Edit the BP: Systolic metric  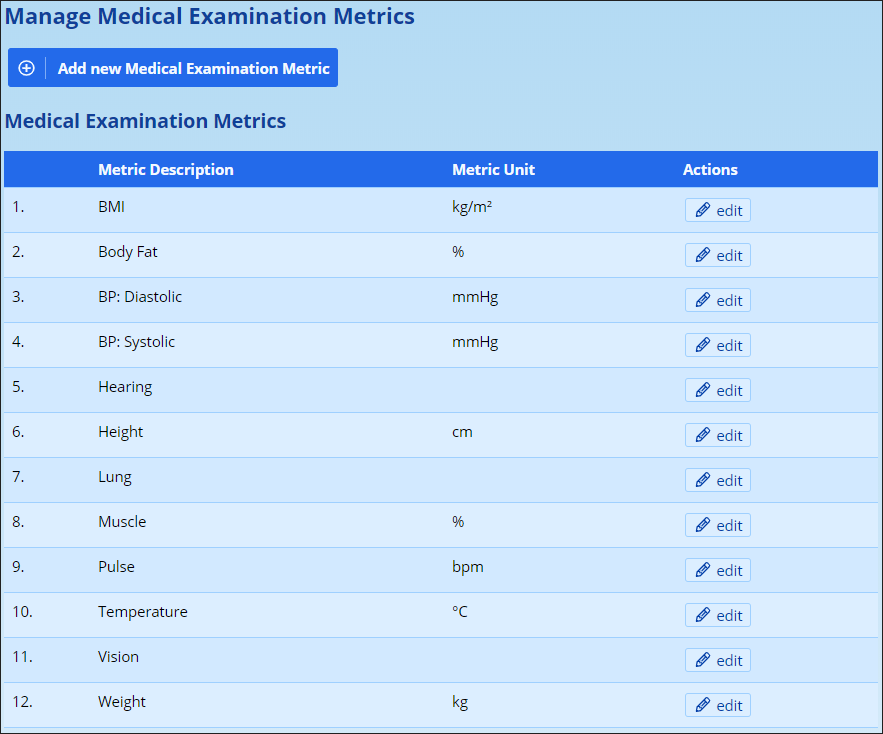tap(717, 345)
